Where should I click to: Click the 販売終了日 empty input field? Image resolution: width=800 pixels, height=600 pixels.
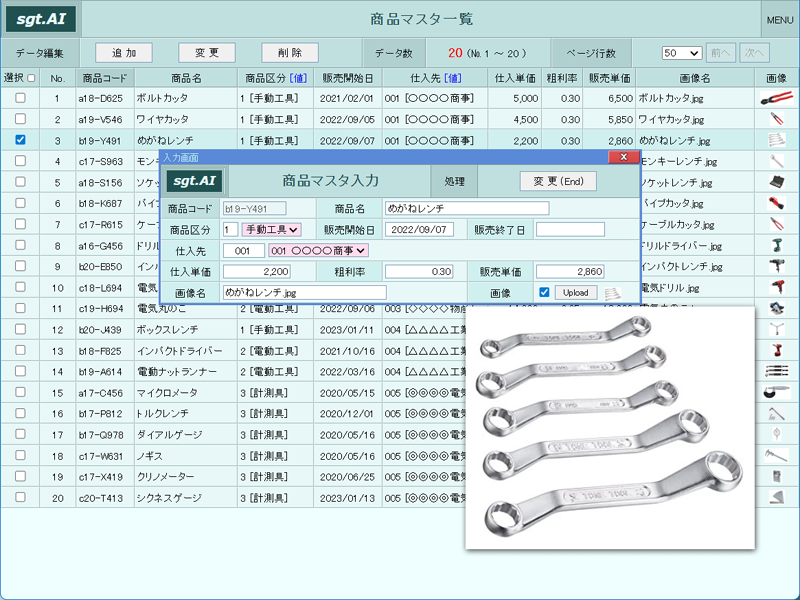click(570, 230)
